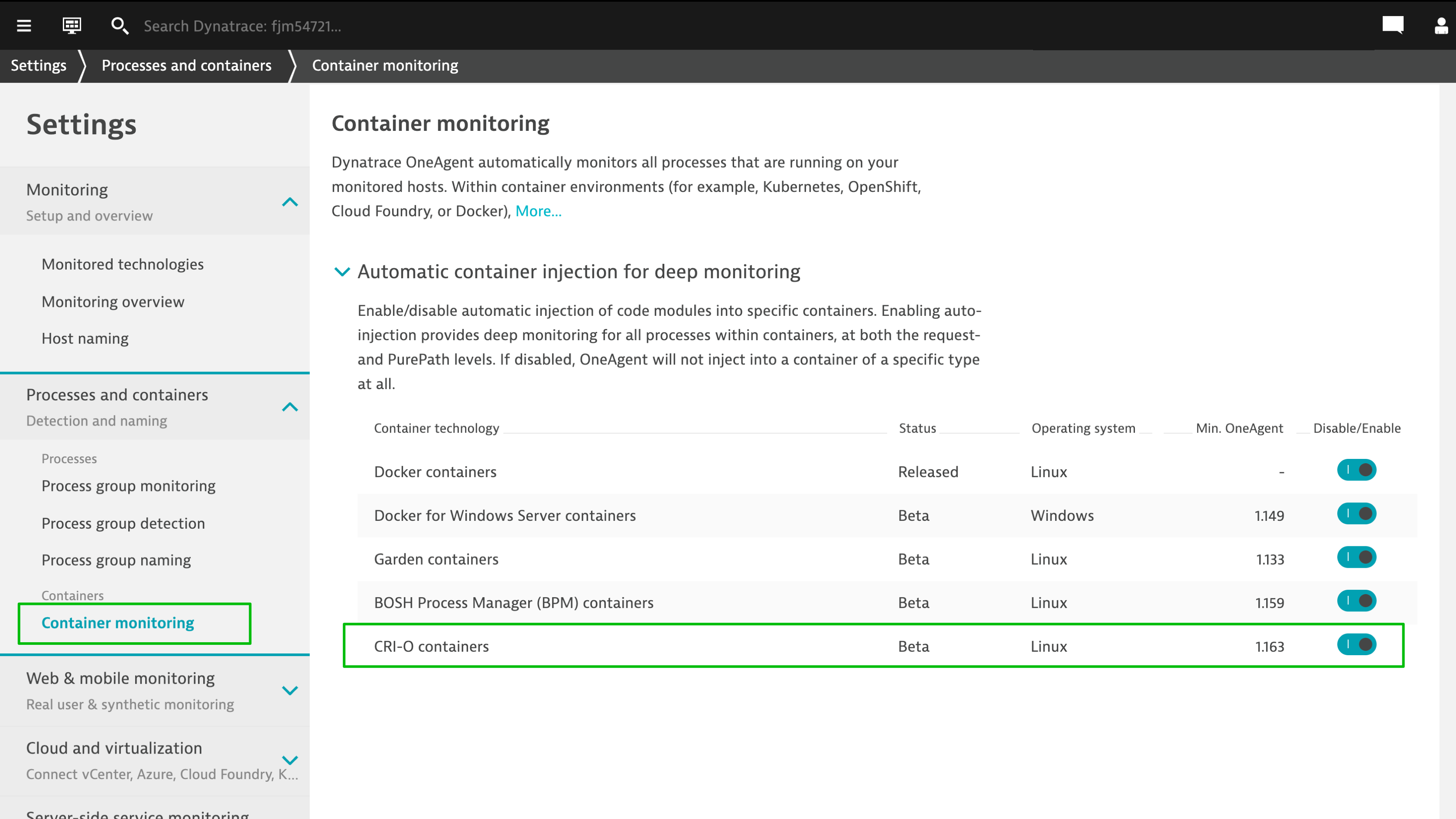Viewport: 1456px width, 819px height.
Task: Open Process group detection
Action: click(123, 523)
